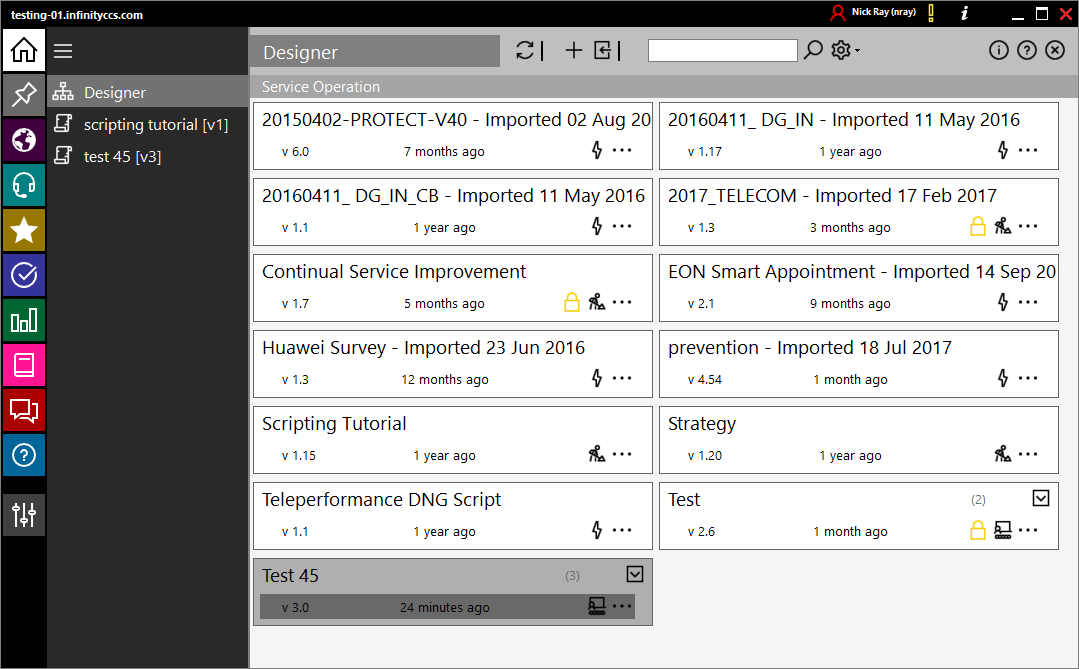Click lock icon on Continual Service Improvement
This screenshot has width=1079, height=669.
[x=571, y=301]
